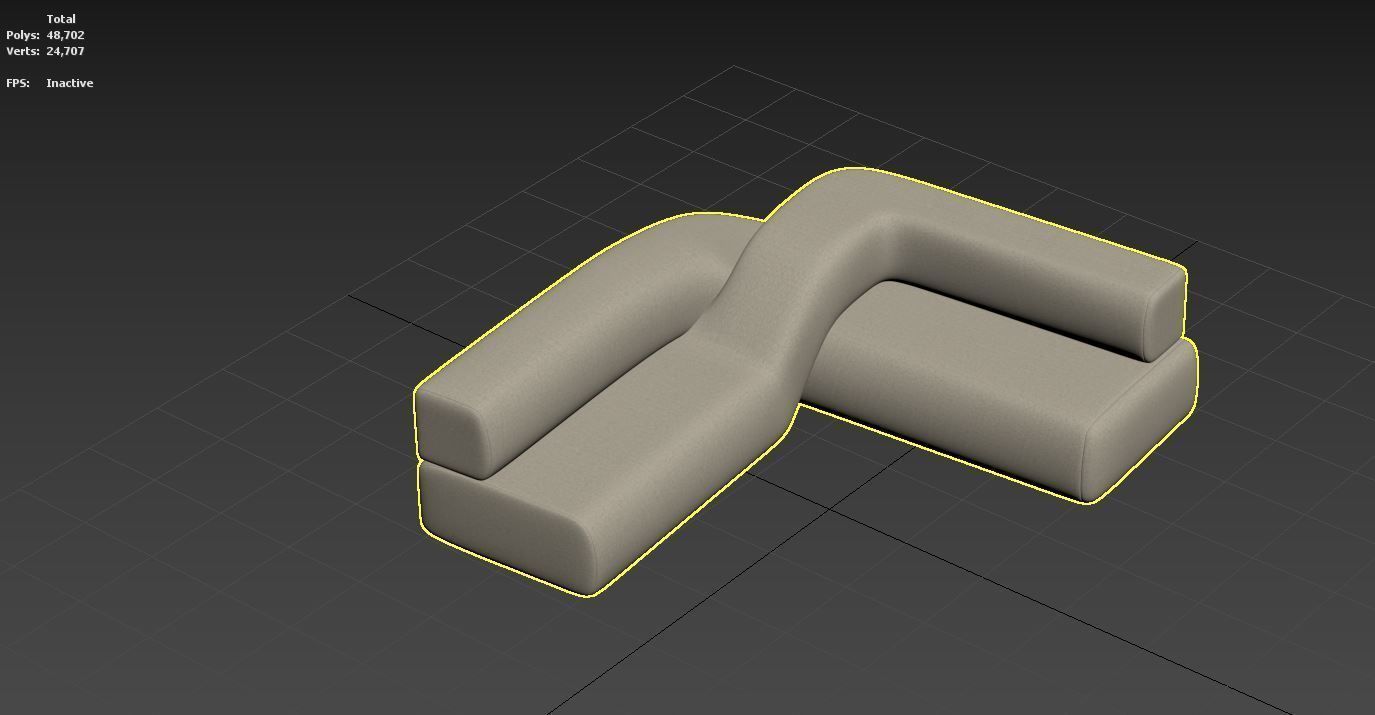
Task: Click the Polys count value 48,702
Action: [65, 35]
